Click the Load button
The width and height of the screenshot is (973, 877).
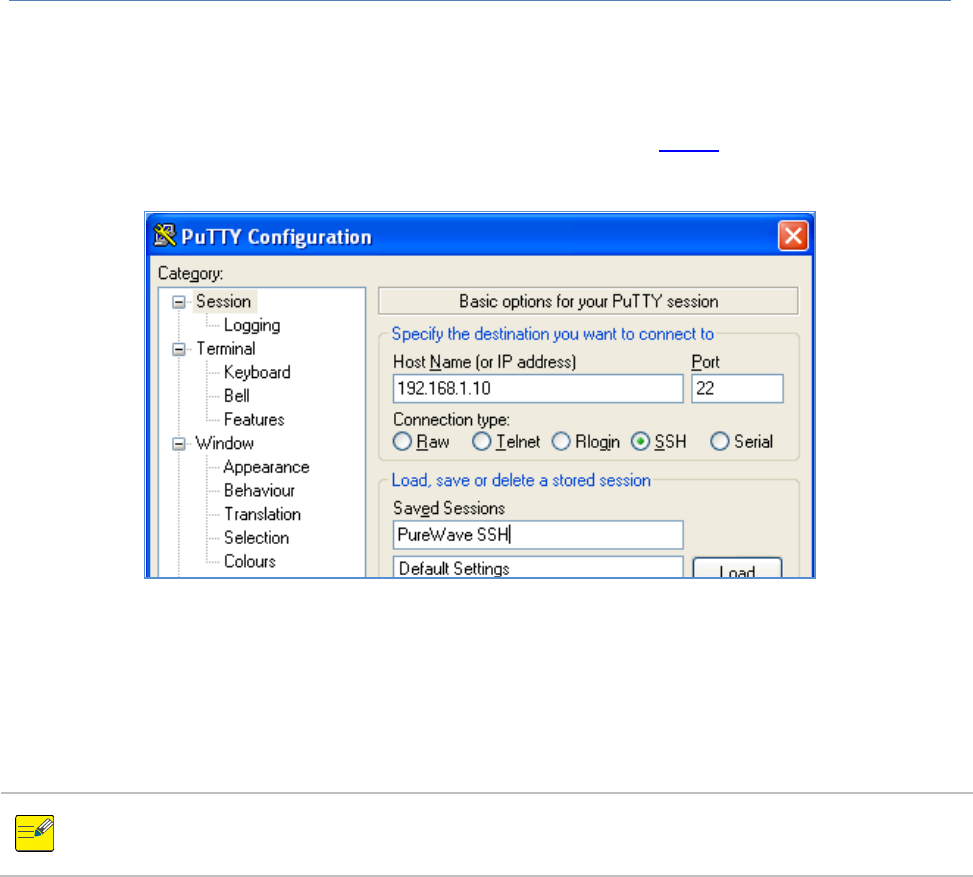pos(737,569)
